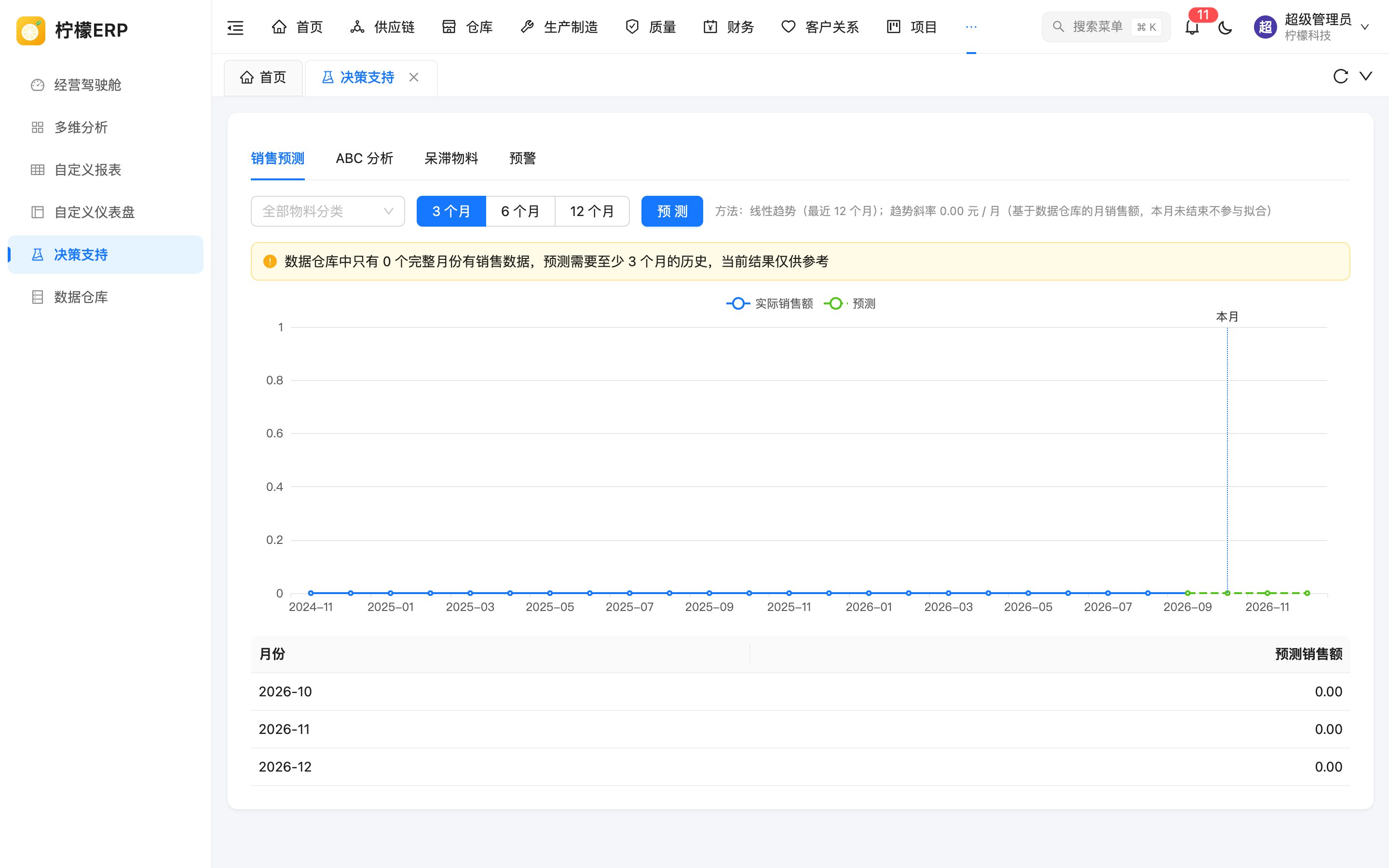
Task: Select the 3 个月 forecast period
Action: [451, 211]
